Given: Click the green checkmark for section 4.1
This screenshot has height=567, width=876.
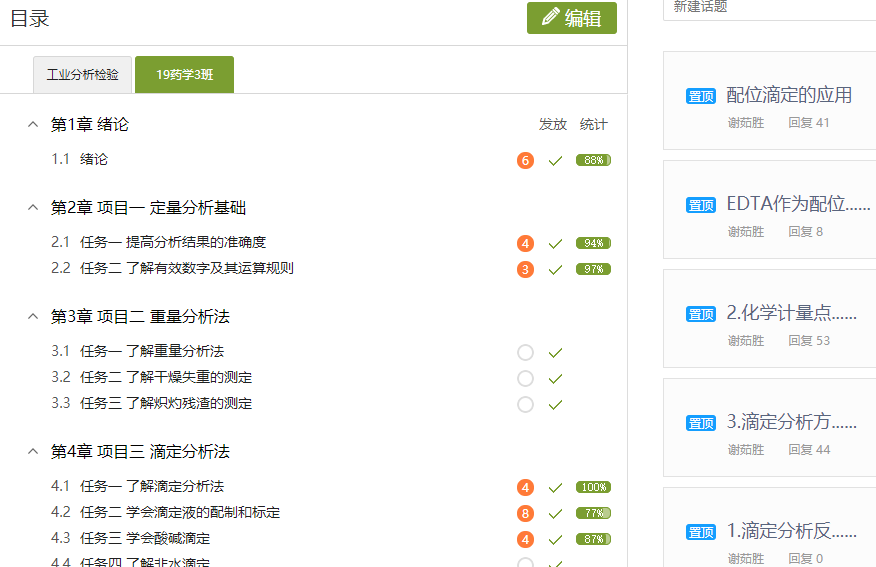Looking at the screenshot, I should tap(555, 488).
